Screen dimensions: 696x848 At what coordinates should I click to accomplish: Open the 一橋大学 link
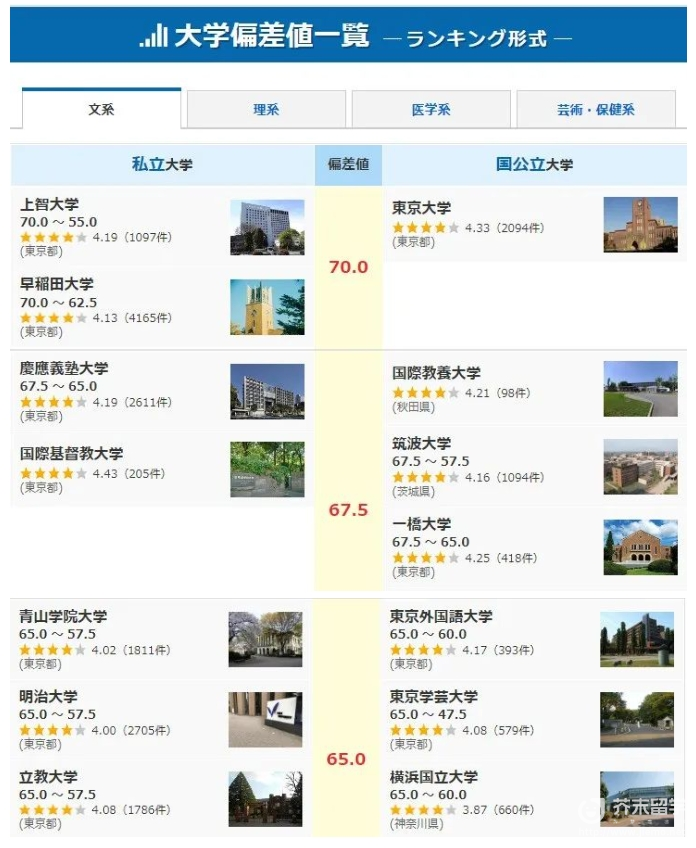(421, 524)
